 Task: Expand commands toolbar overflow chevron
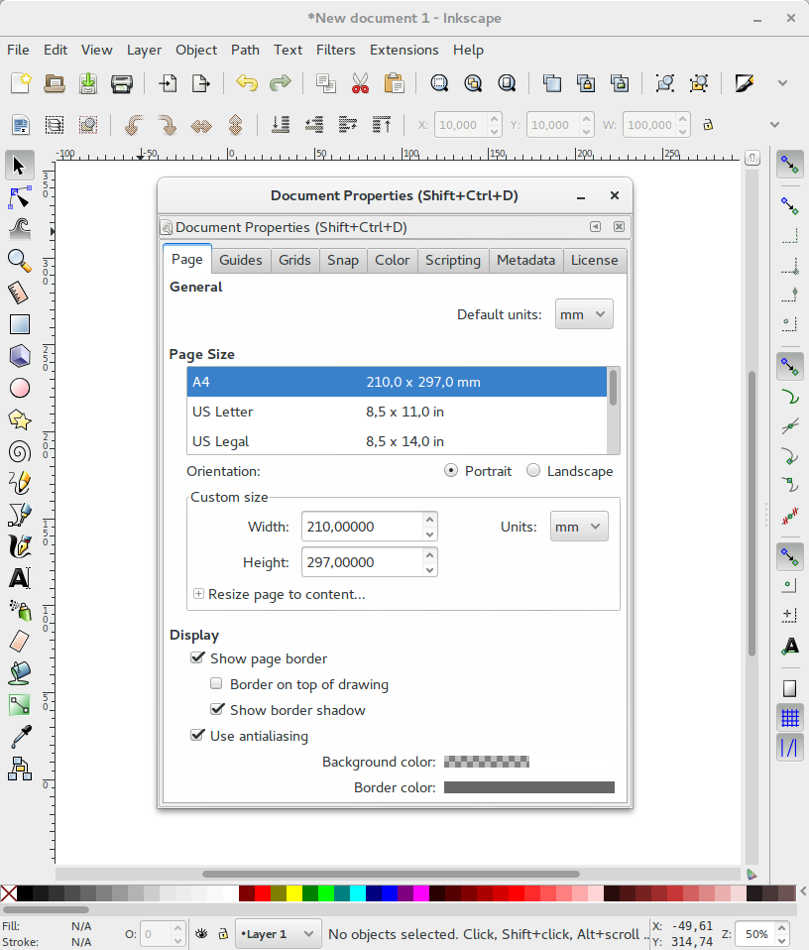(782, 83)
